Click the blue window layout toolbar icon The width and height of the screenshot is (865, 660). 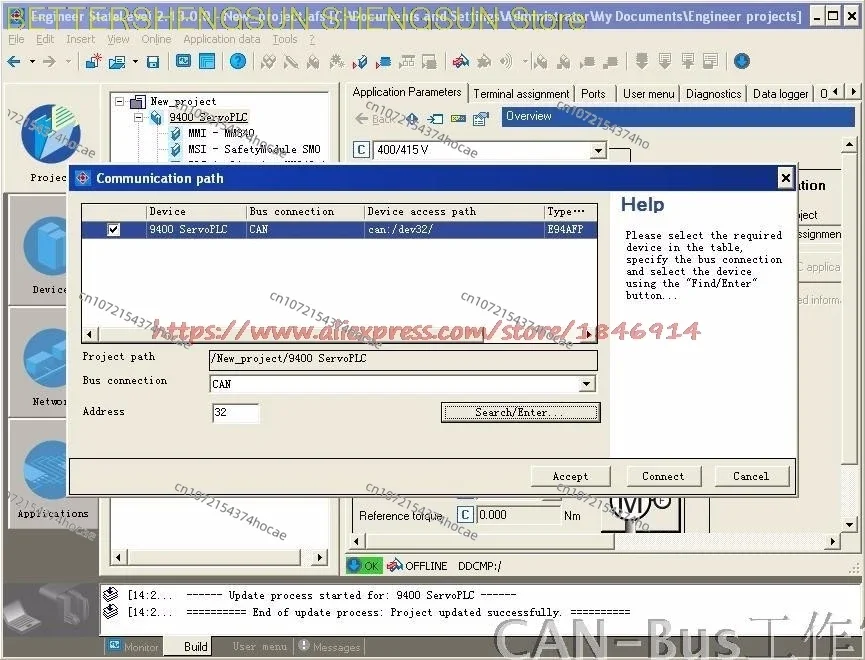coord(207,61)
